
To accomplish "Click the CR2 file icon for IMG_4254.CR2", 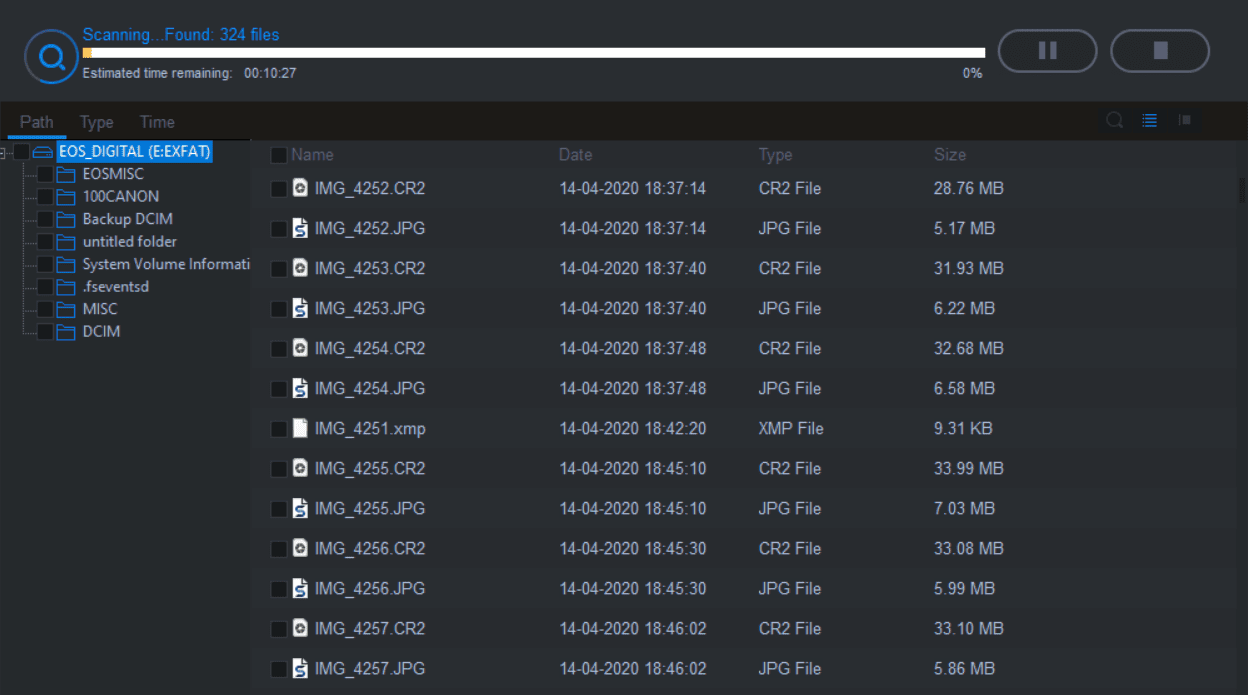I will [x=300, y=348].
